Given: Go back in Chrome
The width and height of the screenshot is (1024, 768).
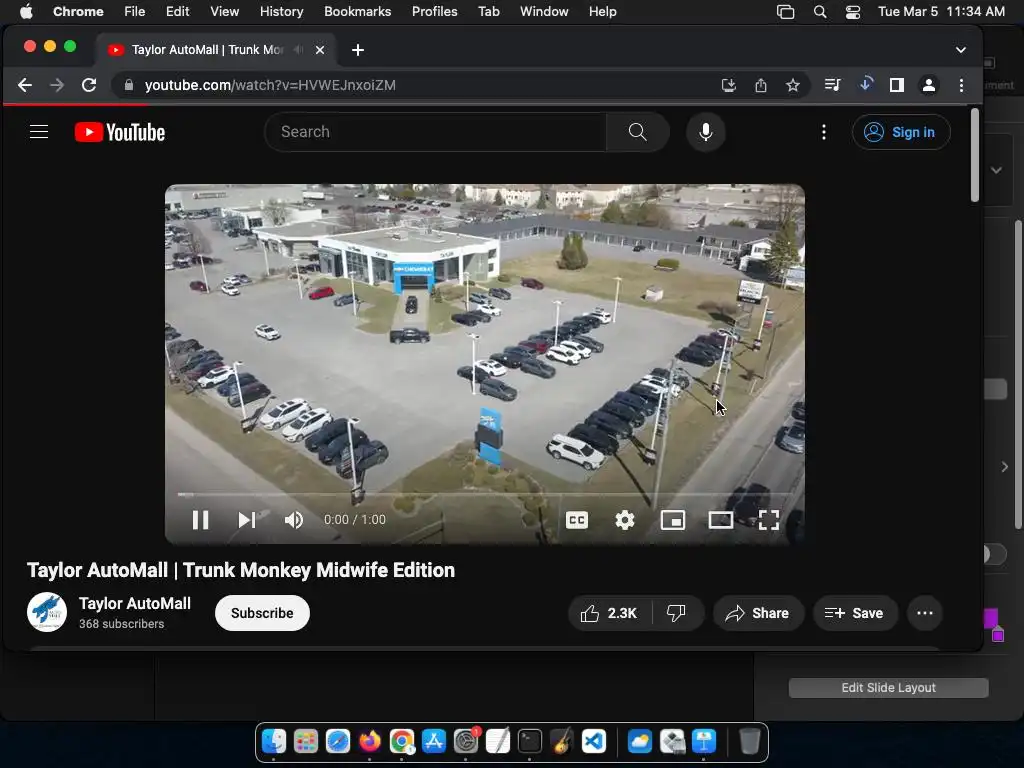Looking at the screenshot, I should (x=25, y=85).
